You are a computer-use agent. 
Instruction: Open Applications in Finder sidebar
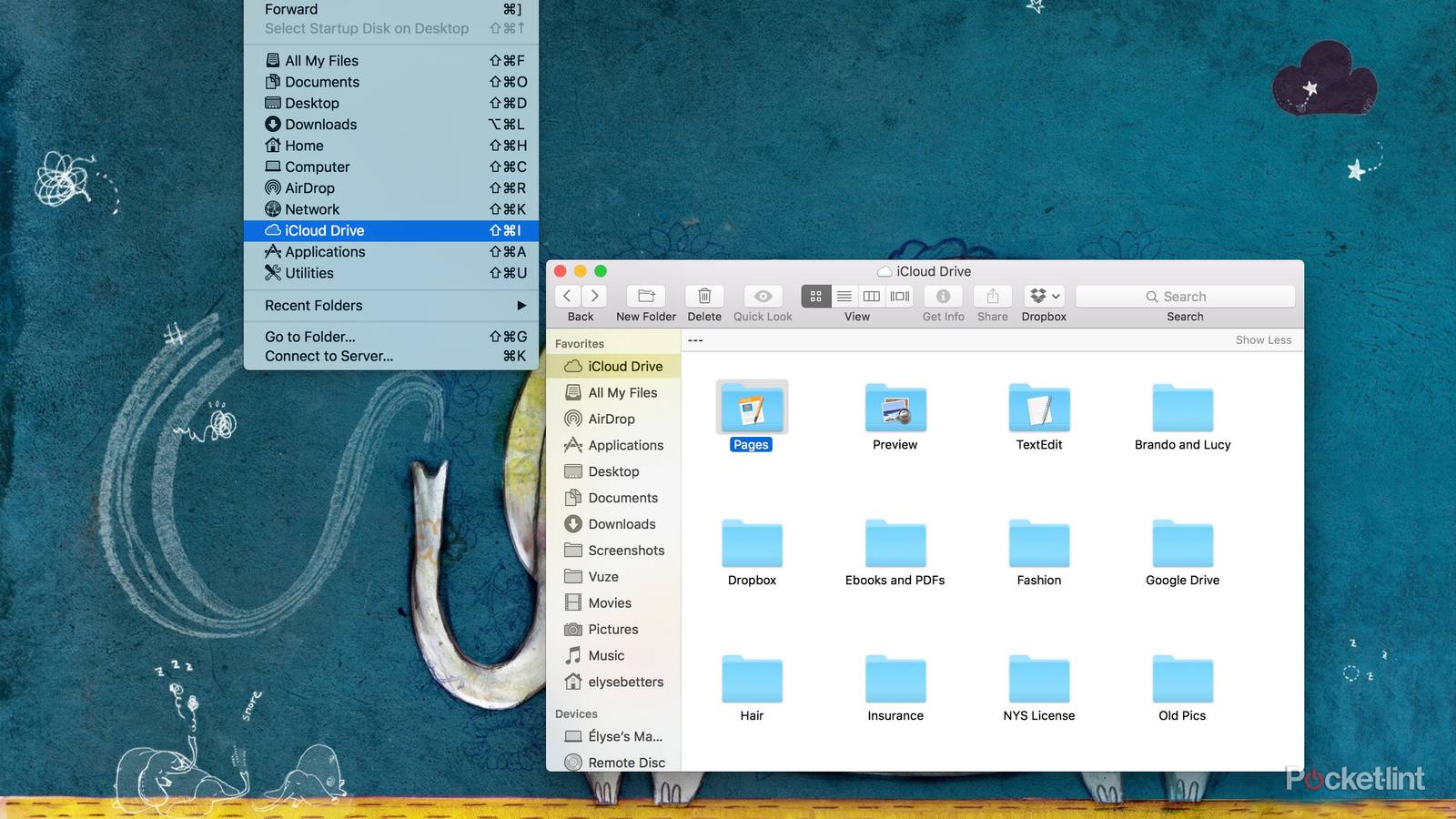(612, 445)
